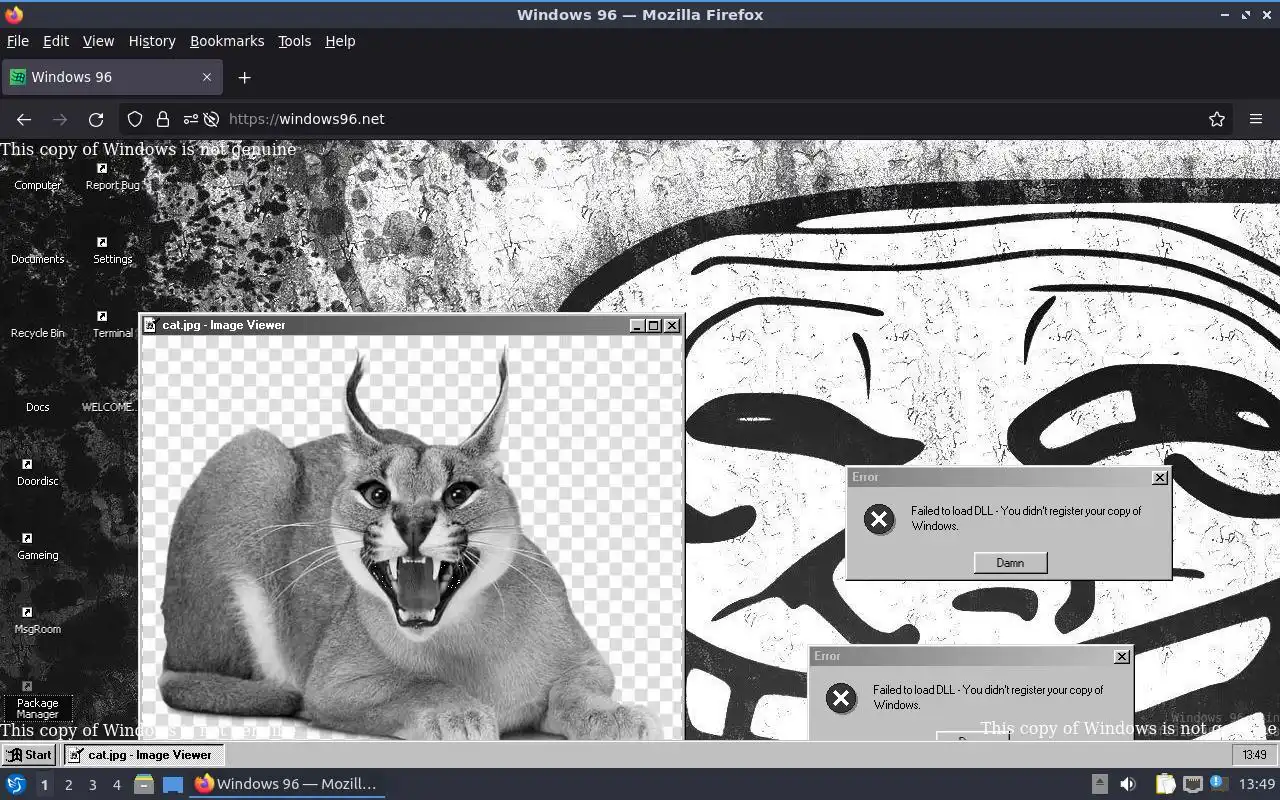Screen dimensions: 1280x800
Task: Open the network tray icon
Action: [x=1193, y=784]
